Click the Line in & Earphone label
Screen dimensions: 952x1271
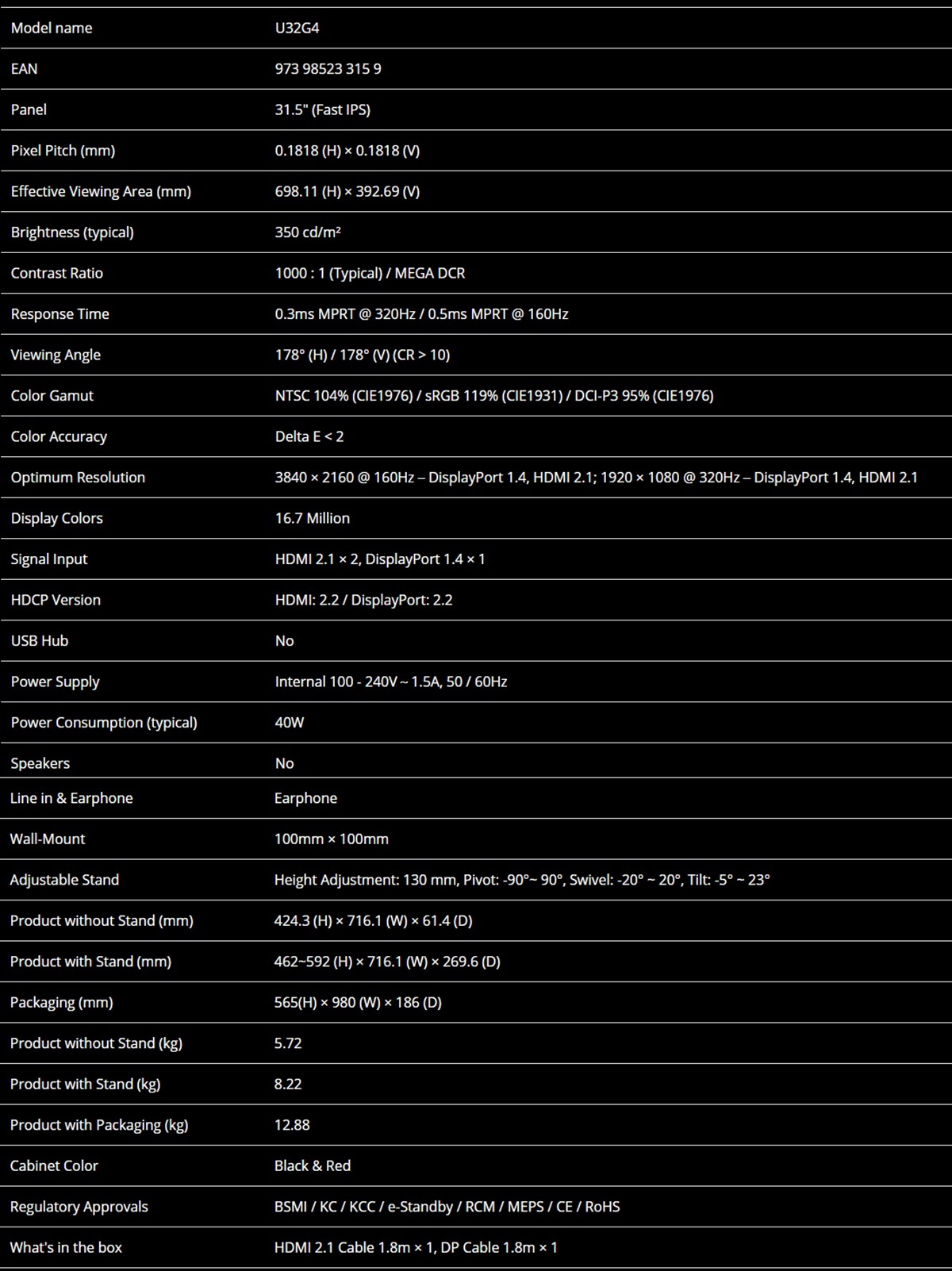coord(71,798)
